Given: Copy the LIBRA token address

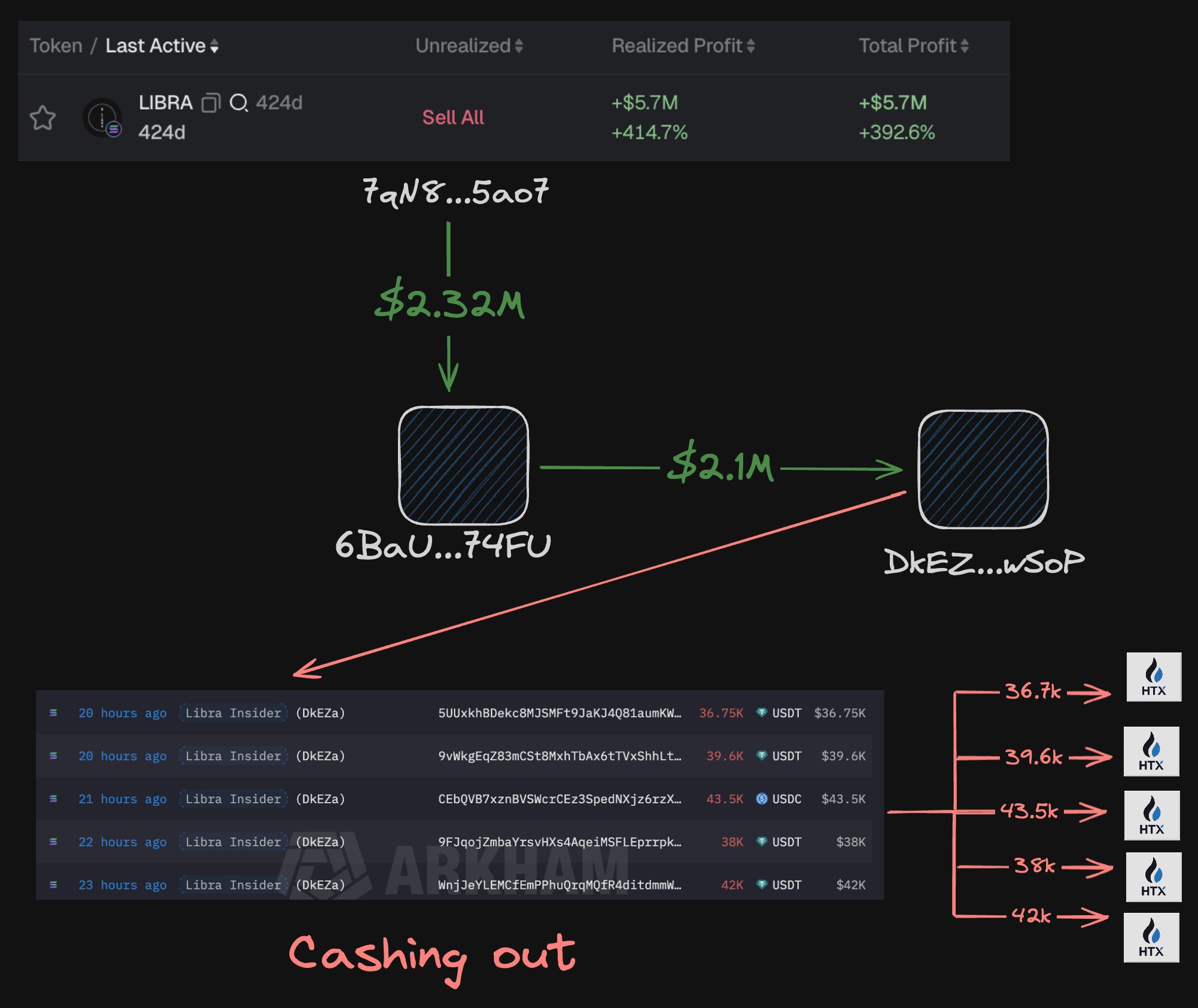Looking at the screenshot, I should pos(211,103).
